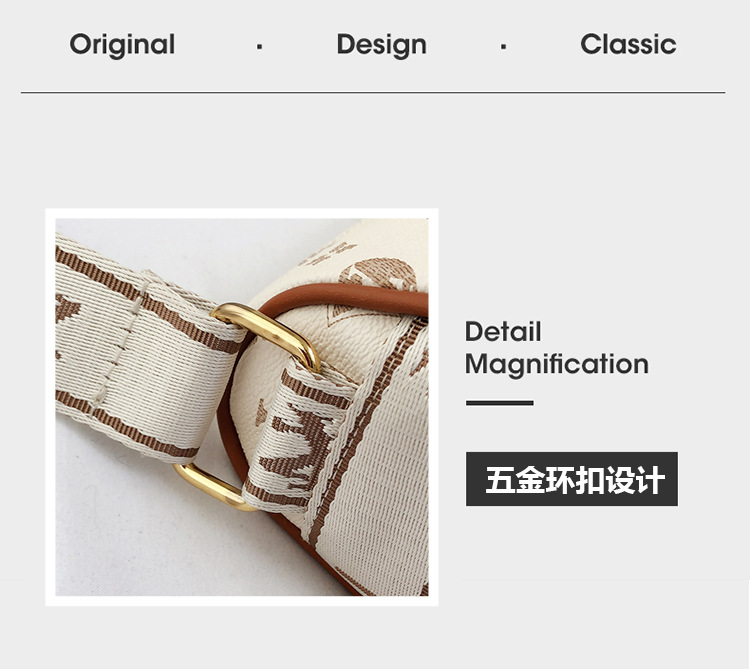
Task: Click the short black underline below Magnification
Action: pos(499,403)
